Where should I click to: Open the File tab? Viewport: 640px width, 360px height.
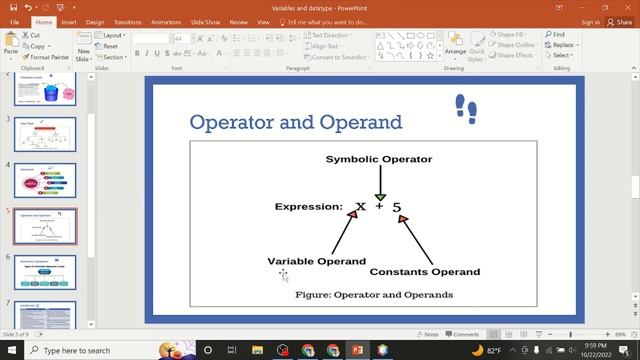15,22
